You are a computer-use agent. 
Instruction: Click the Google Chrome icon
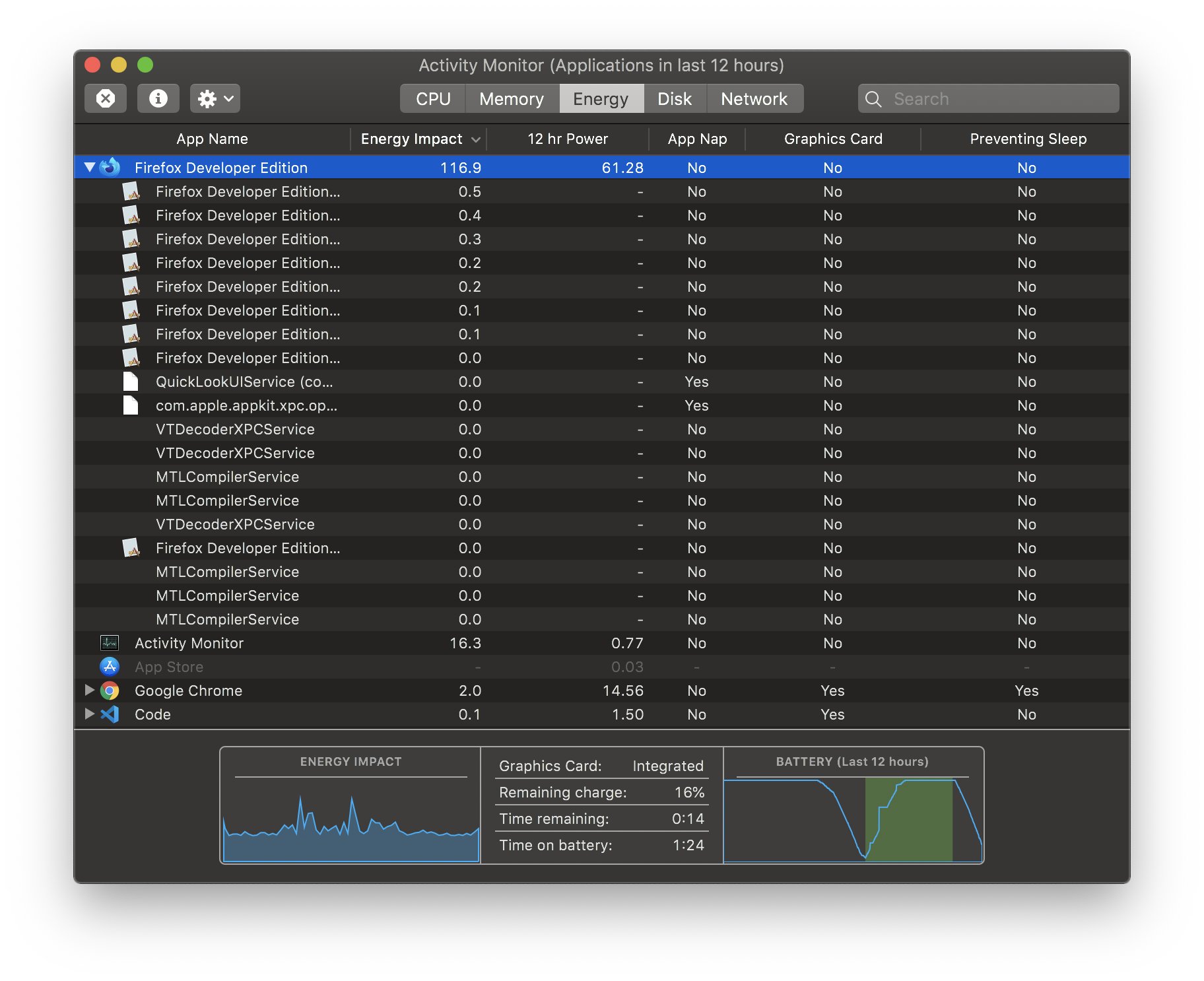pyautogui.click(x=110, y=691)
